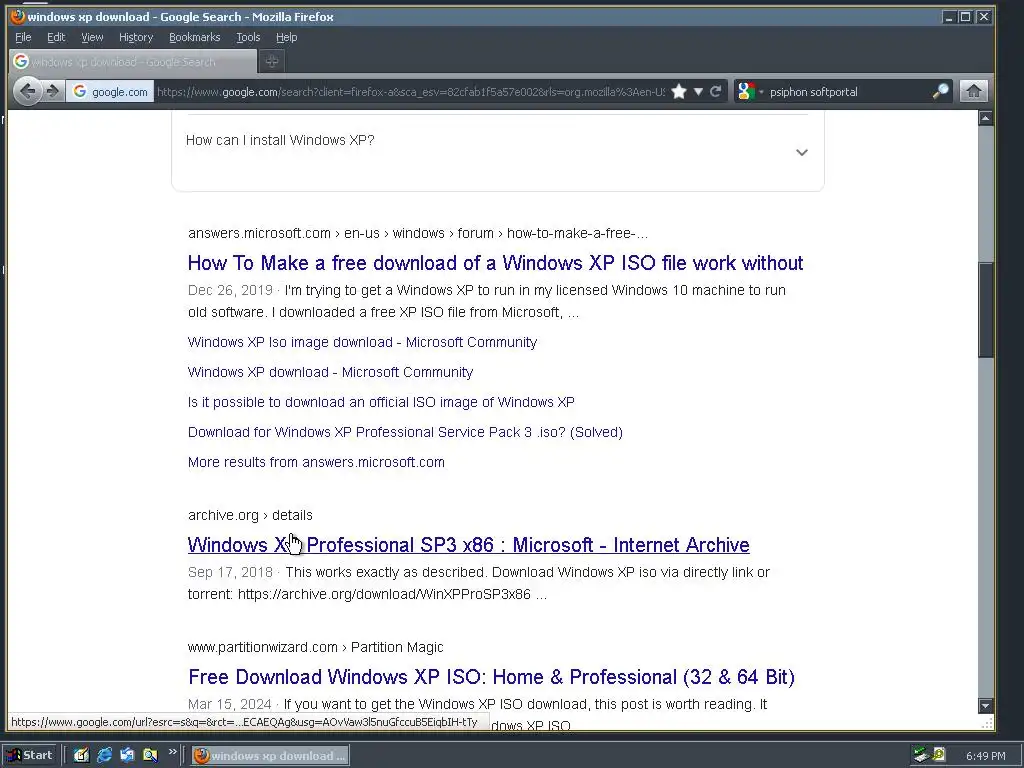Open the Bookmarks menu
The image size is (1024, 768).
click(195, 37)
